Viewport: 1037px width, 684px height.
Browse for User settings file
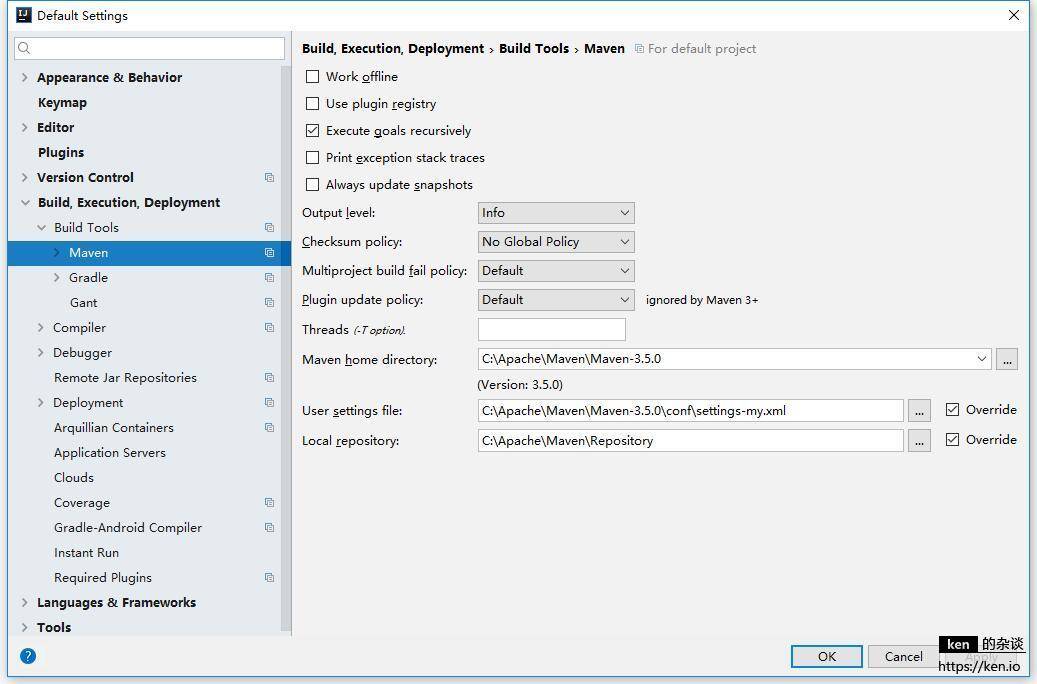click(x=919, y=411)
